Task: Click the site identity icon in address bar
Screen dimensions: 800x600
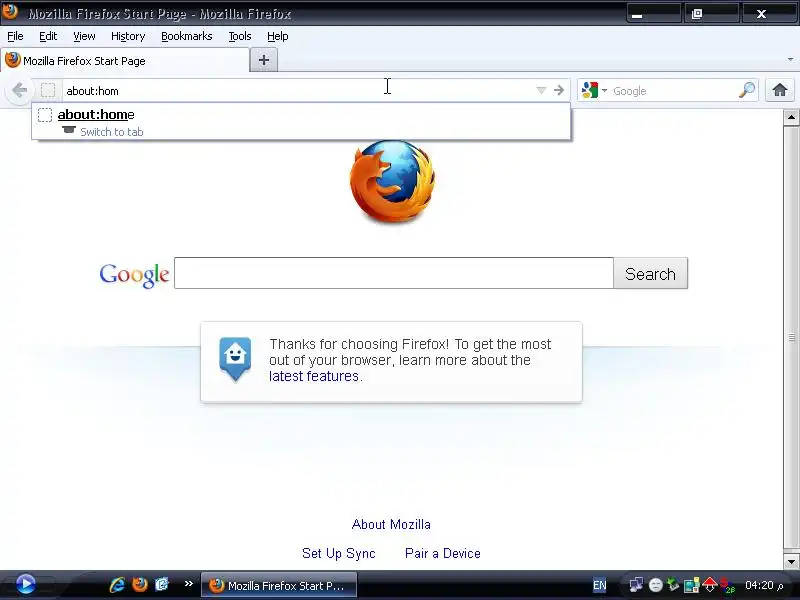Action: click(x=48, y=90)
